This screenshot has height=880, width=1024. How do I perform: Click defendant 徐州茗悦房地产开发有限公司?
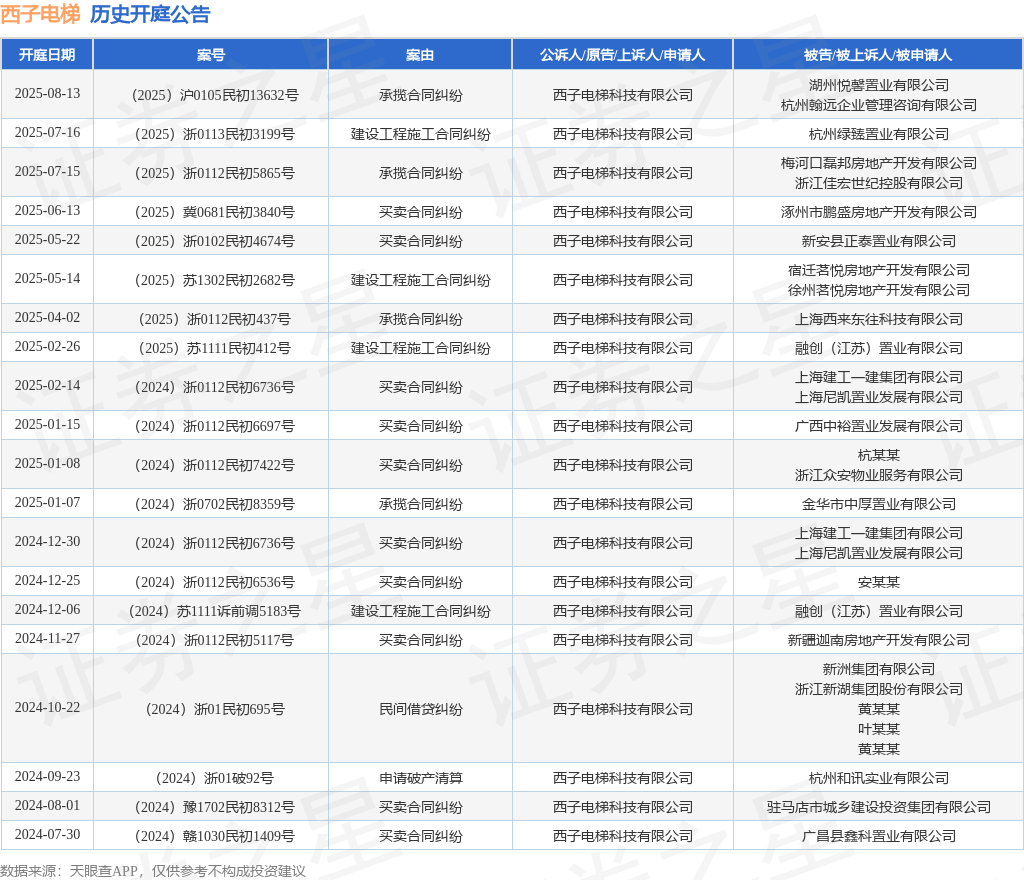click(x=878, y=291)
